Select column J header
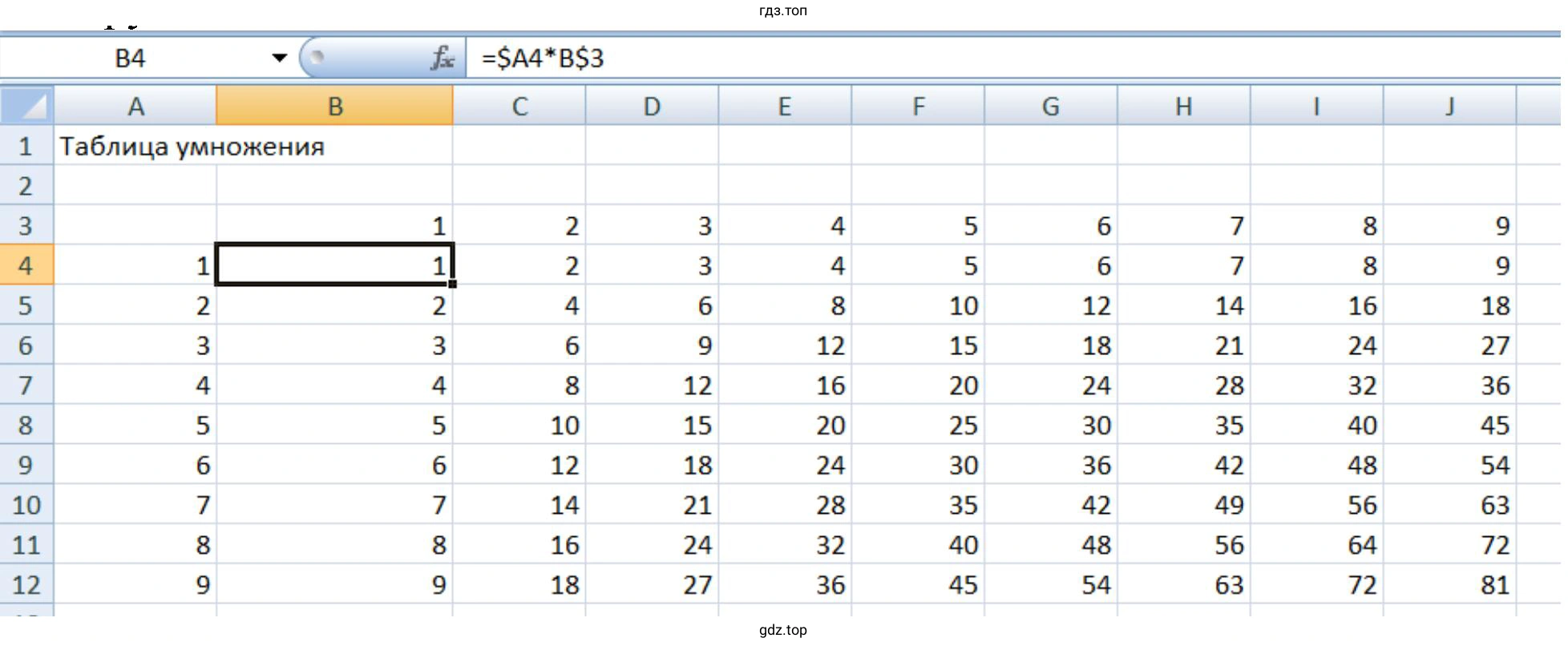 coord(1449,106)
